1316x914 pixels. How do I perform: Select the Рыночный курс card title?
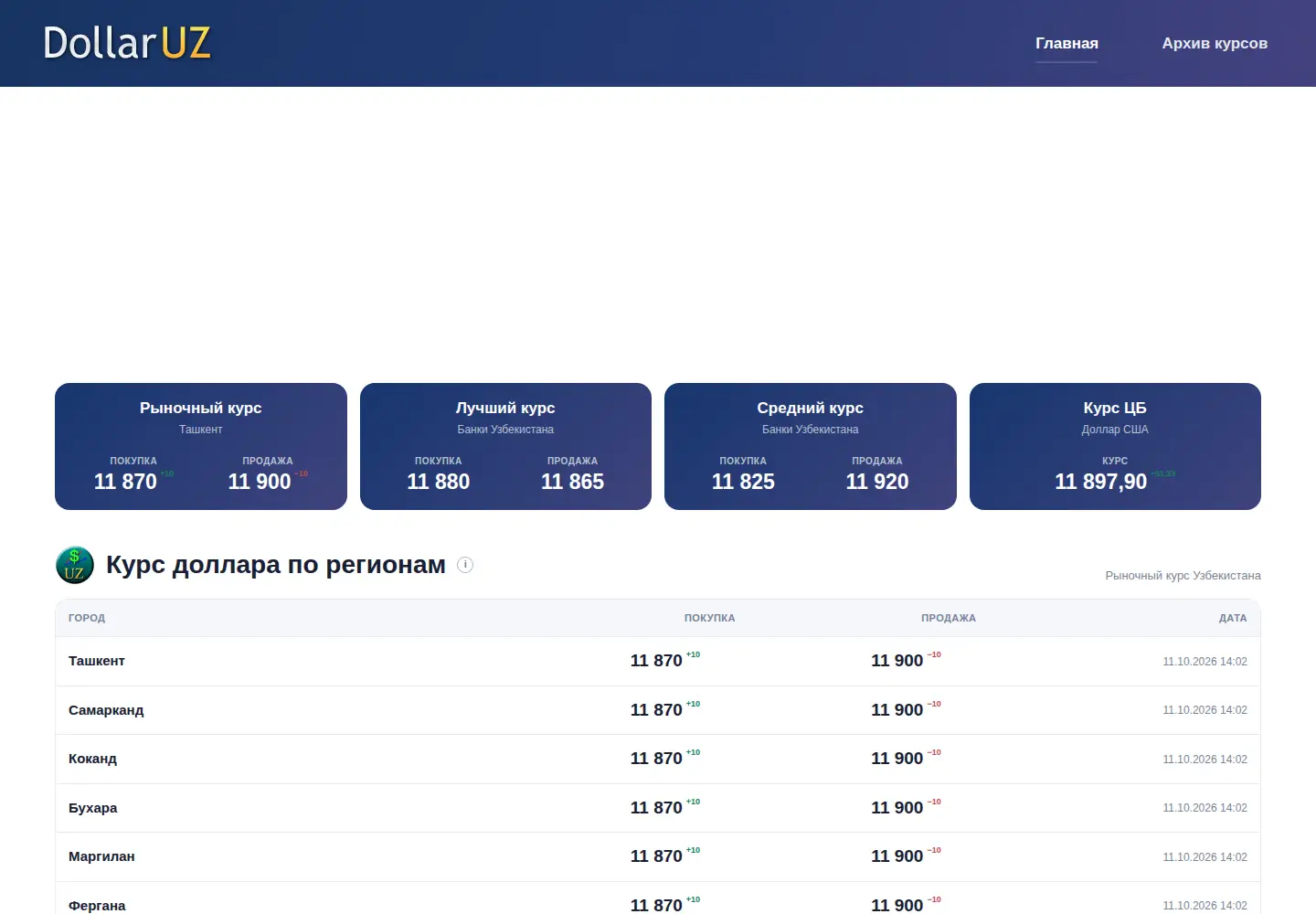click(201, 408)
